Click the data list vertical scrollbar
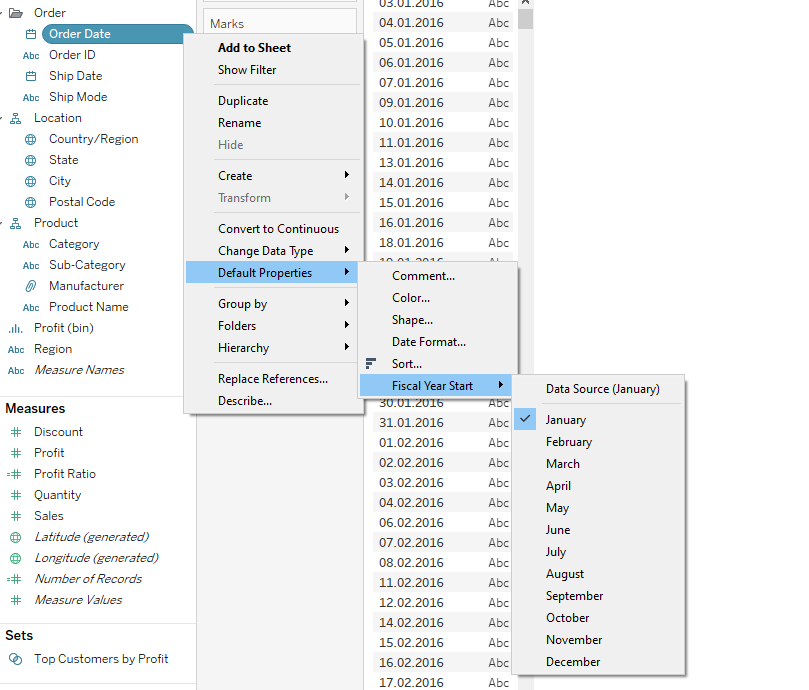The width and height of the screenshot is (809, 690). click(525, 18)
